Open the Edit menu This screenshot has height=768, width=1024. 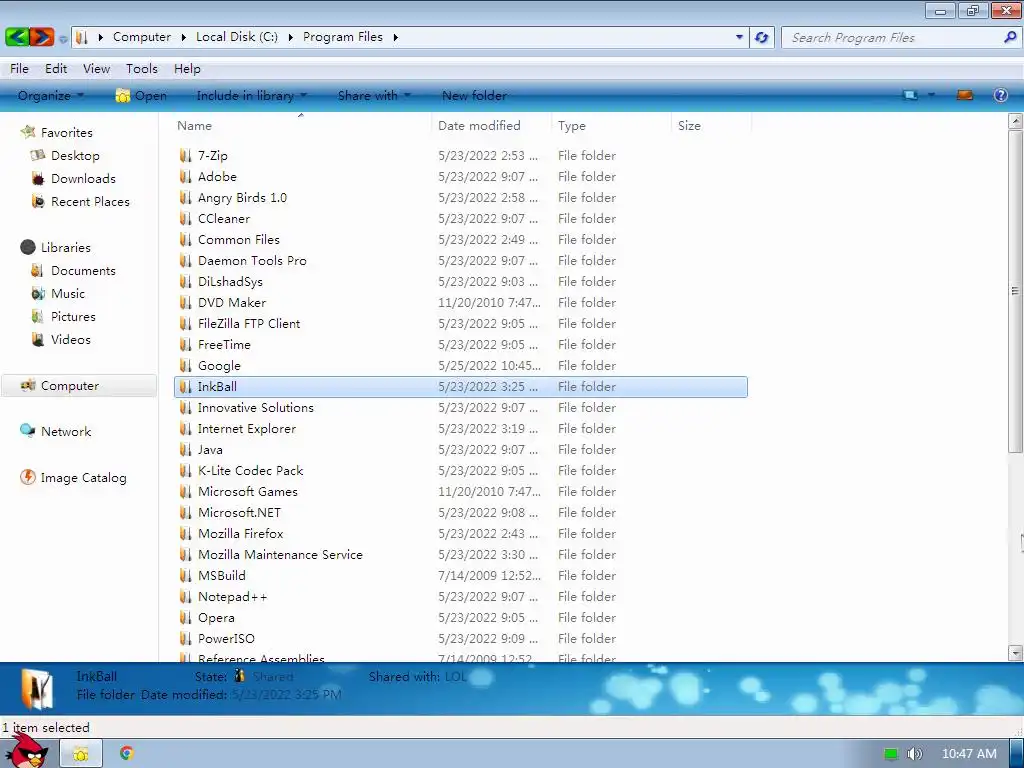click(x=56, y=69)
